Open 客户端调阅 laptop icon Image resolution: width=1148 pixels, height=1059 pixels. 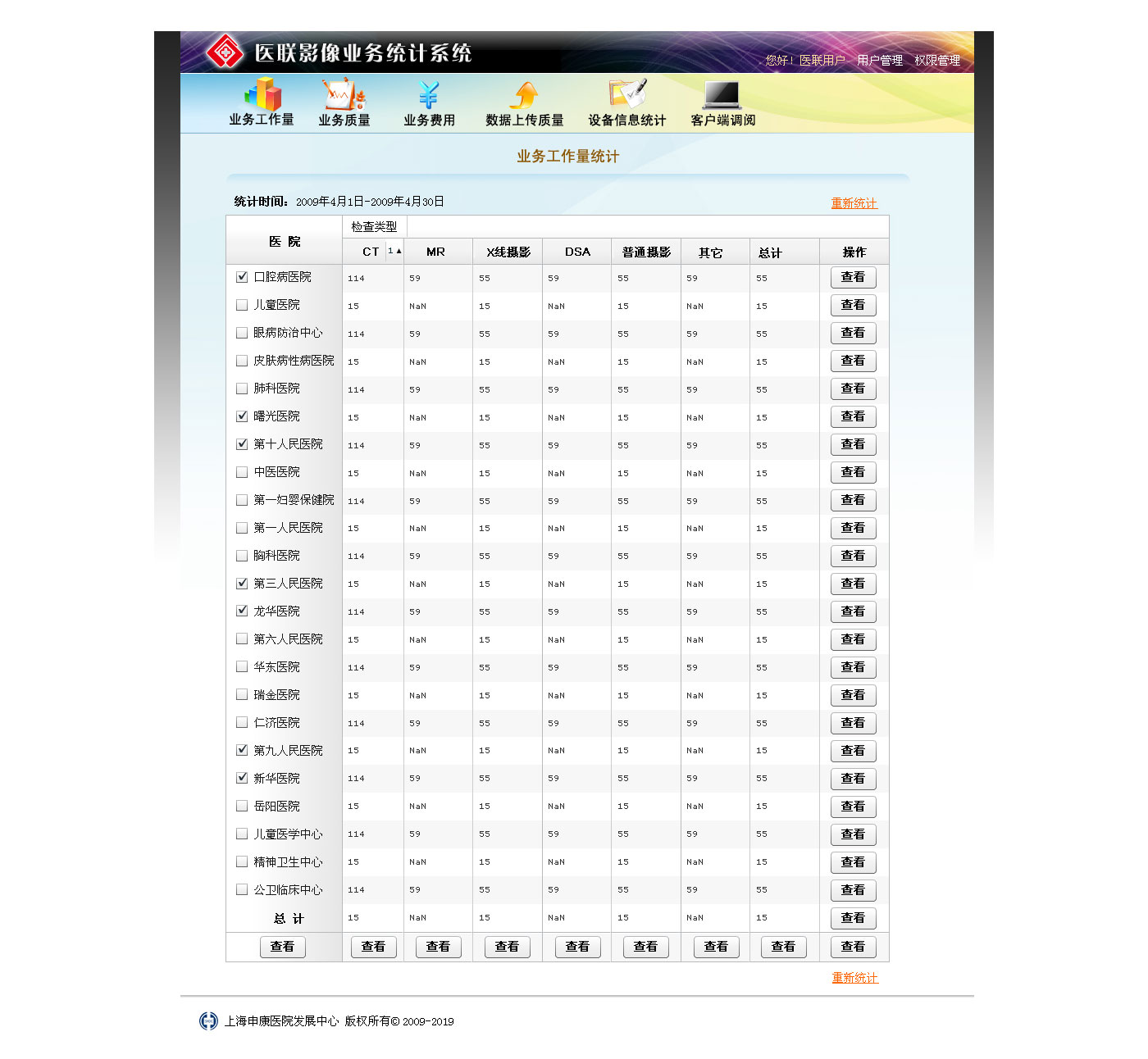722,95
